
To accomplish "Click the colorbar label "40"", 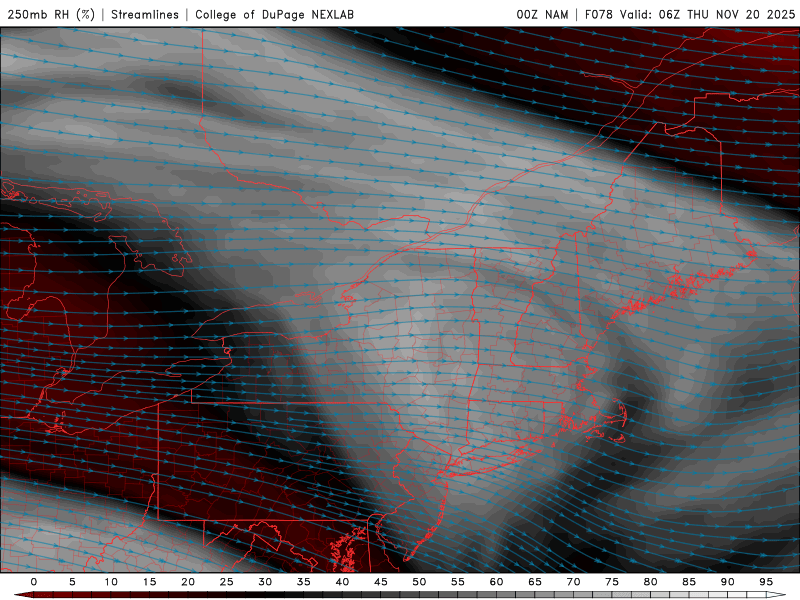I will (342, 582).
